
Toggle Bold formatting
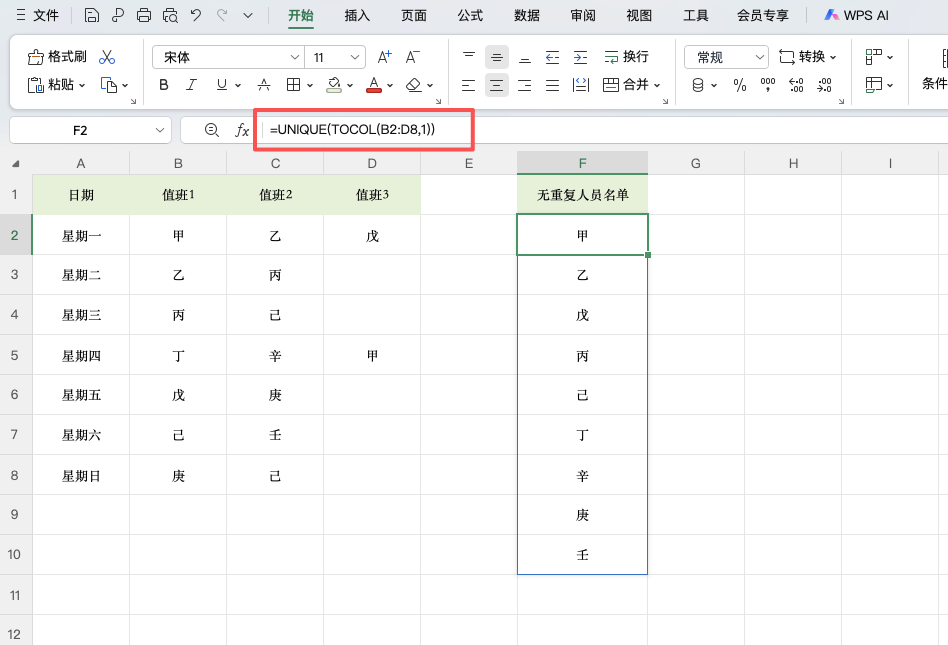click(164, 85)
